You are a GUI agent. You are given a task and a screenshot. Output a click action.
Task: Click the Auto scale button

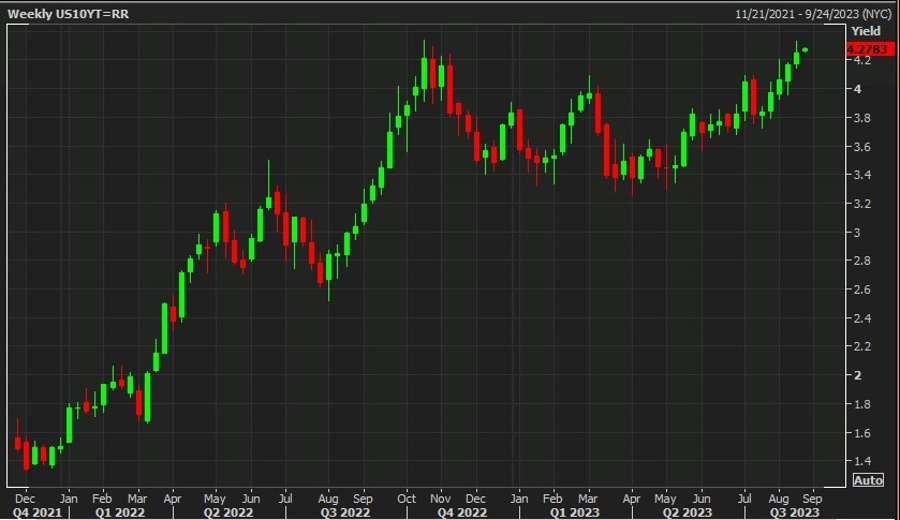(x=868, y=480)
